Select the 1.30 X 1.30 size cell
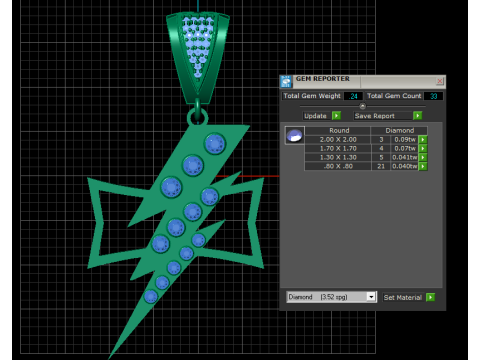The image size is (480, 360). (338, 157)
